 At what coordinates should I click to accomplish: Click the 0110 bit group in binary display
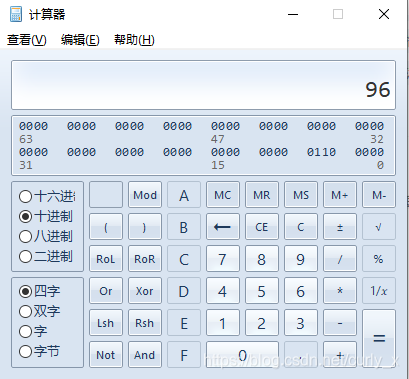(321, 152)
